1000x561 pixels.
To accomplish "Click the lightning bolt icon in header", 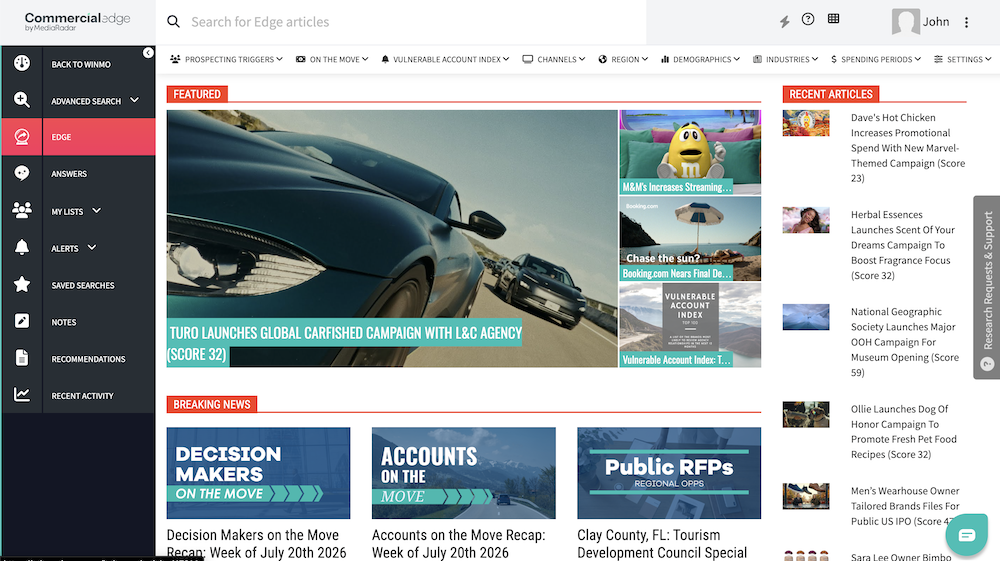I will 784,22.
